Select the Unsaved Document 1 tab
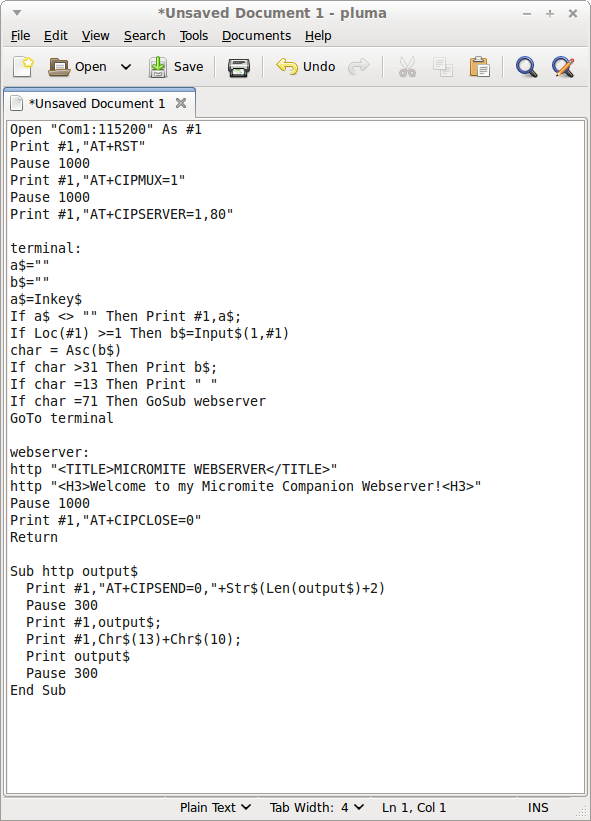The height and width of the screenshot is (821, 591). coord(95,102)
